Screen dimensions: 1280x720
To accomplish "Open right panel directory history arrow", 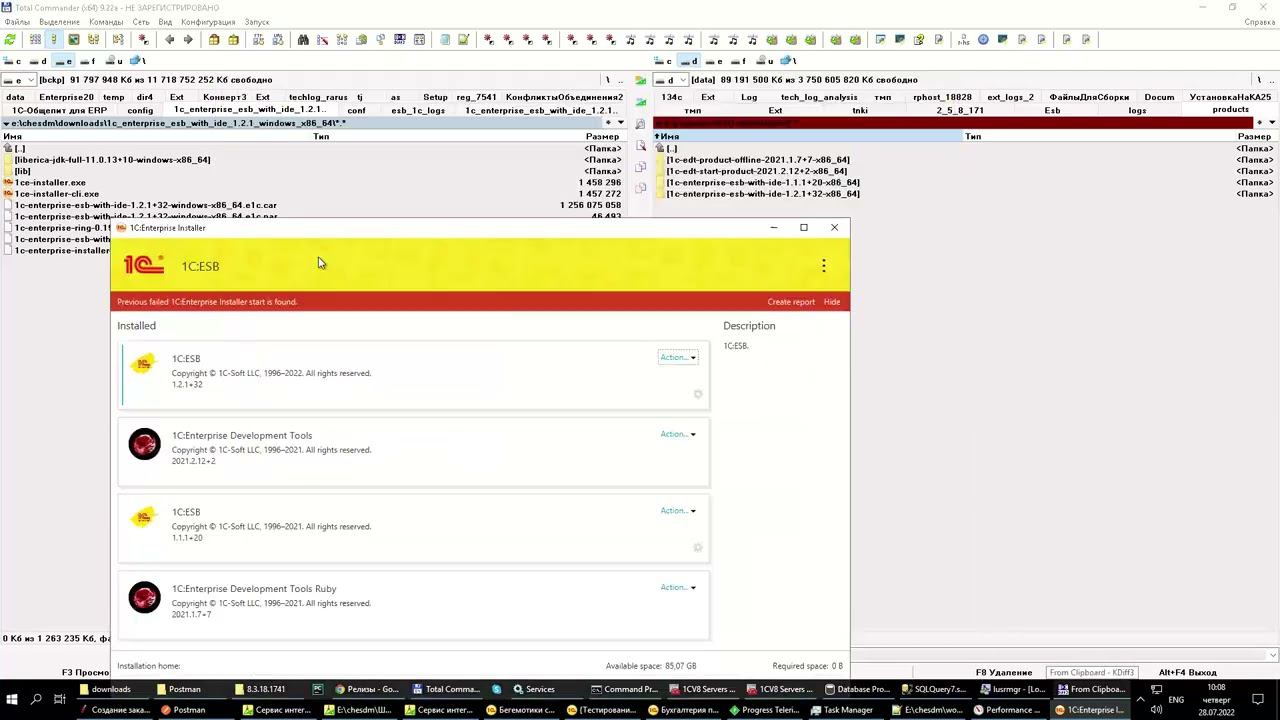I will coord(1271,123).
